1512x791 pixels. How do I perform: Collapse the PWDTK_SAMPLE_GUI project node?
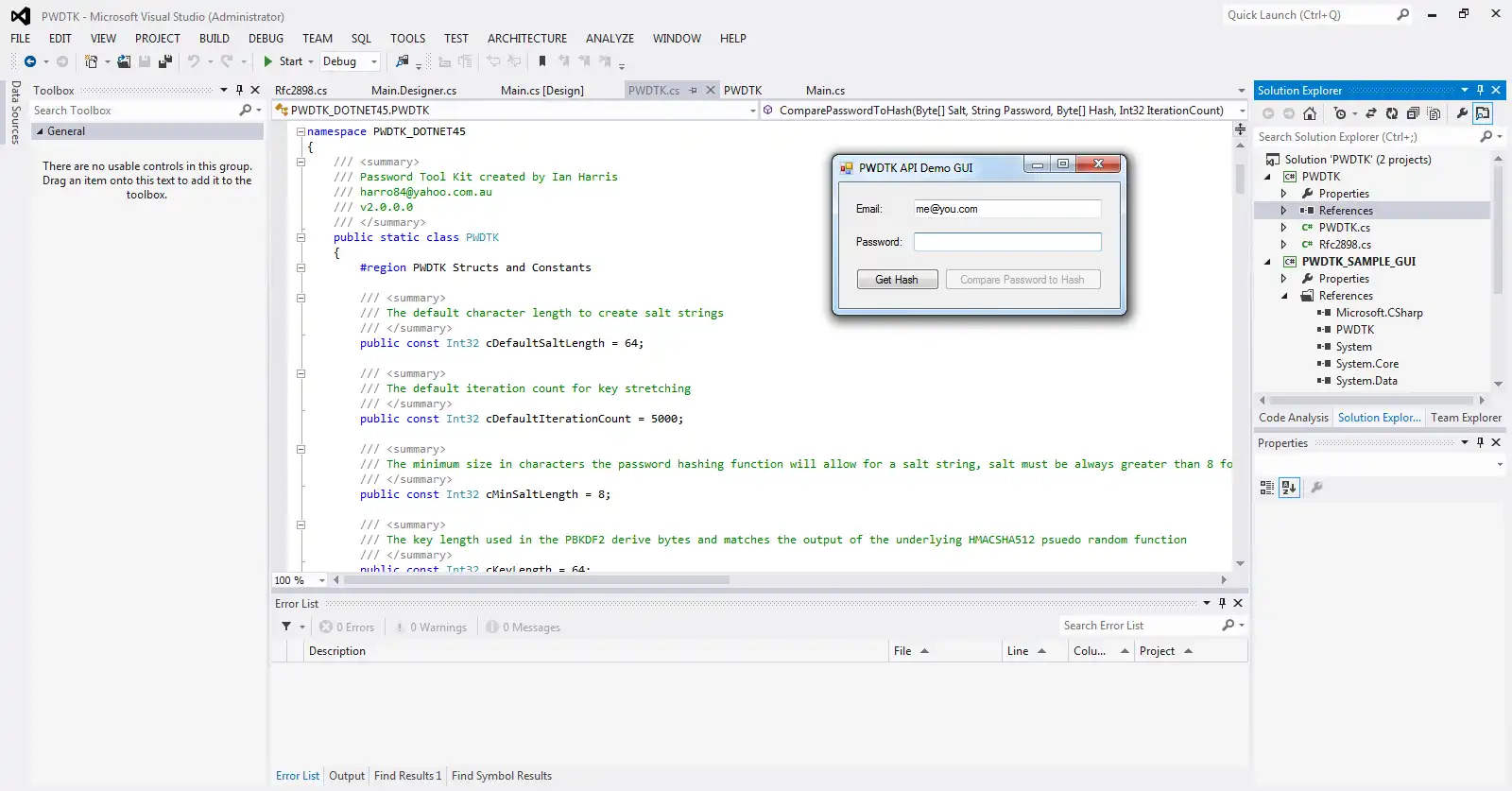[x=1267, y=262]
